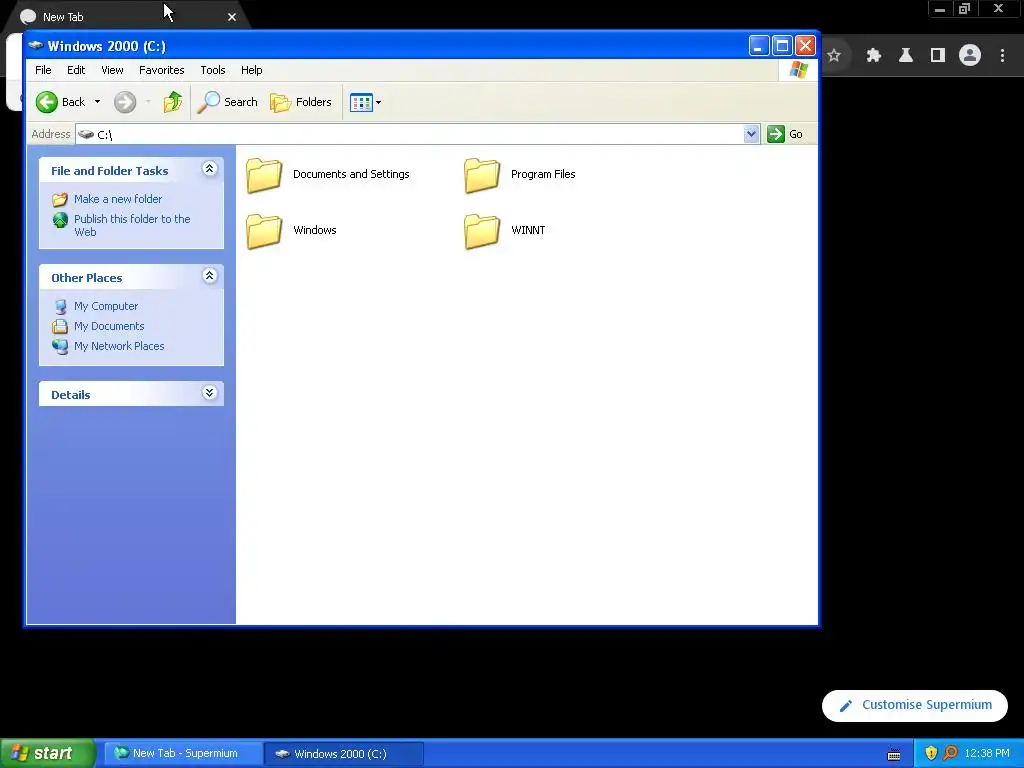Open the Views dropdown button
The width and height of the screenshot is (1024, 768).
[x=365, y=103]
